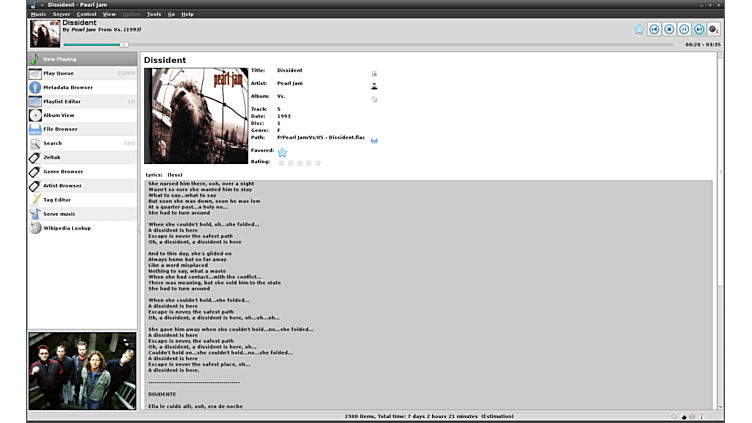Collapse lyrics with the (less) link
The image size is (752, 423).
[x=175, y=175]
